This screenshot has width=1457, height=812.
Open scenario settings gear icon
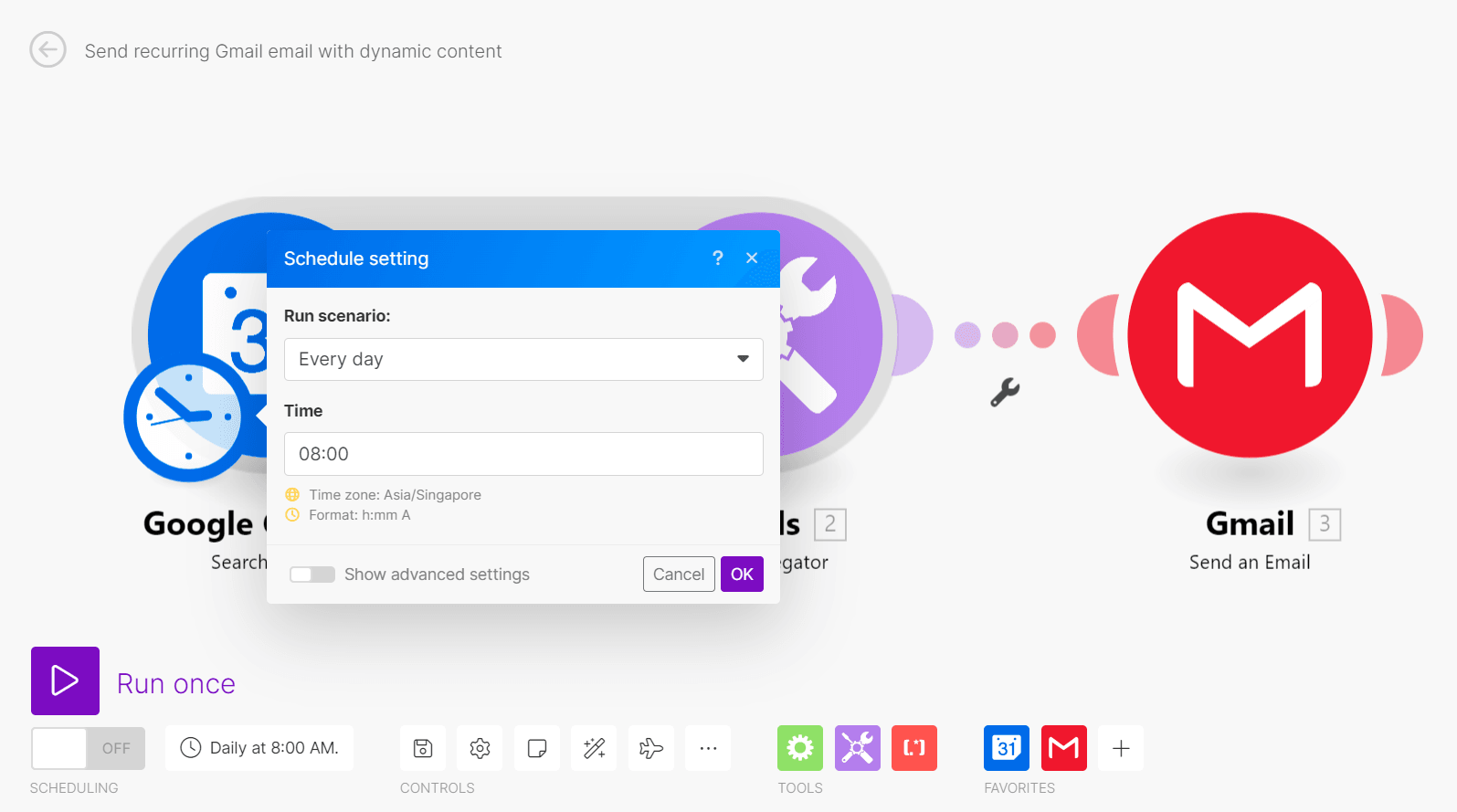click(480, 748)
